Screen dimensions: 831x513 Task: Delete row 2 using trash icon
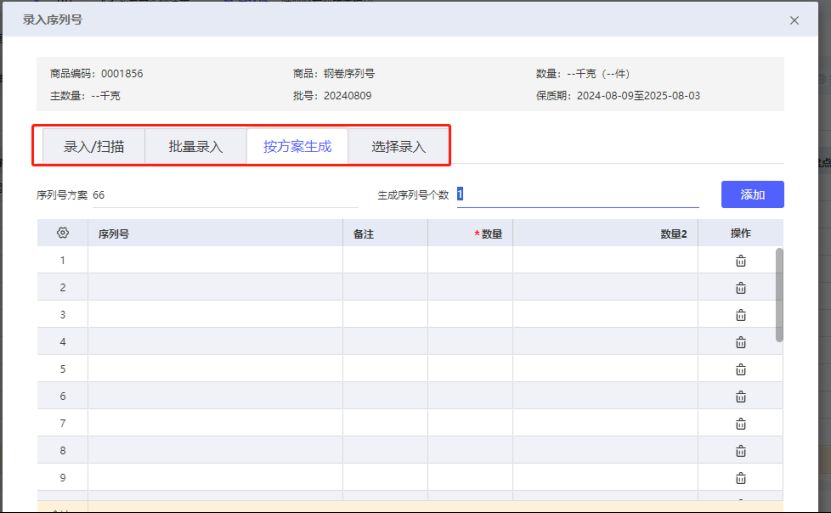tap(740, 288)
